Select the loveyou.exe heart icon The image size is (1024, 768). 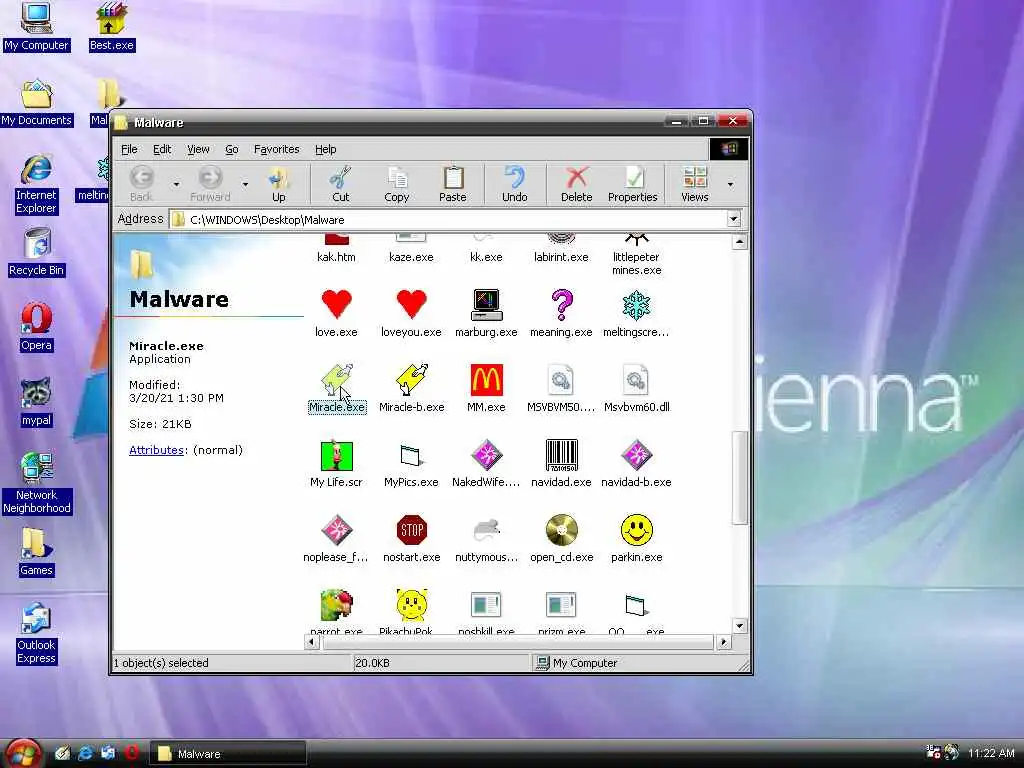411,304
